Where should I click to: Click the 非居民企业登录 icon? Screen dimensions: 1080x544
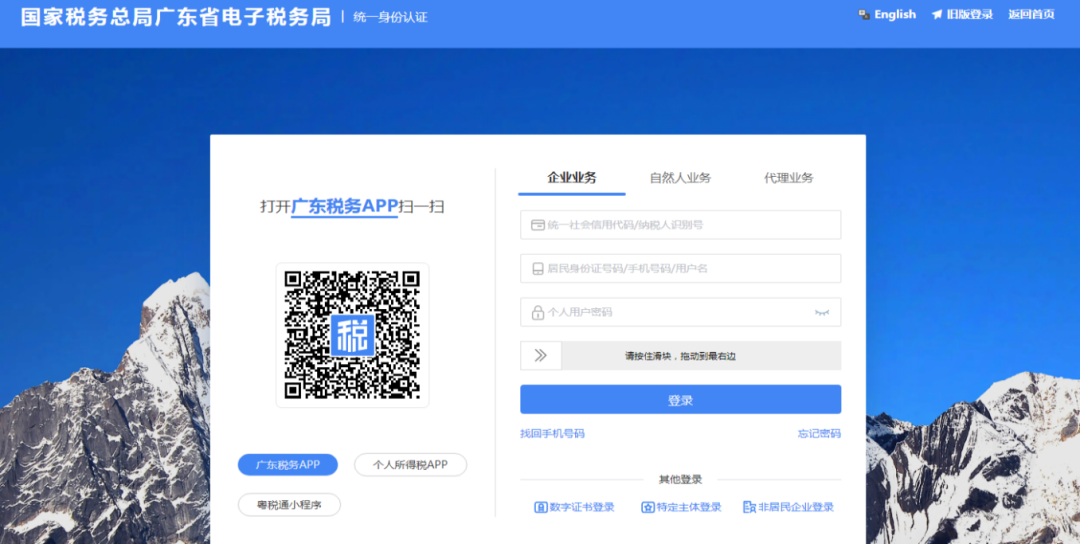point(749,508)
